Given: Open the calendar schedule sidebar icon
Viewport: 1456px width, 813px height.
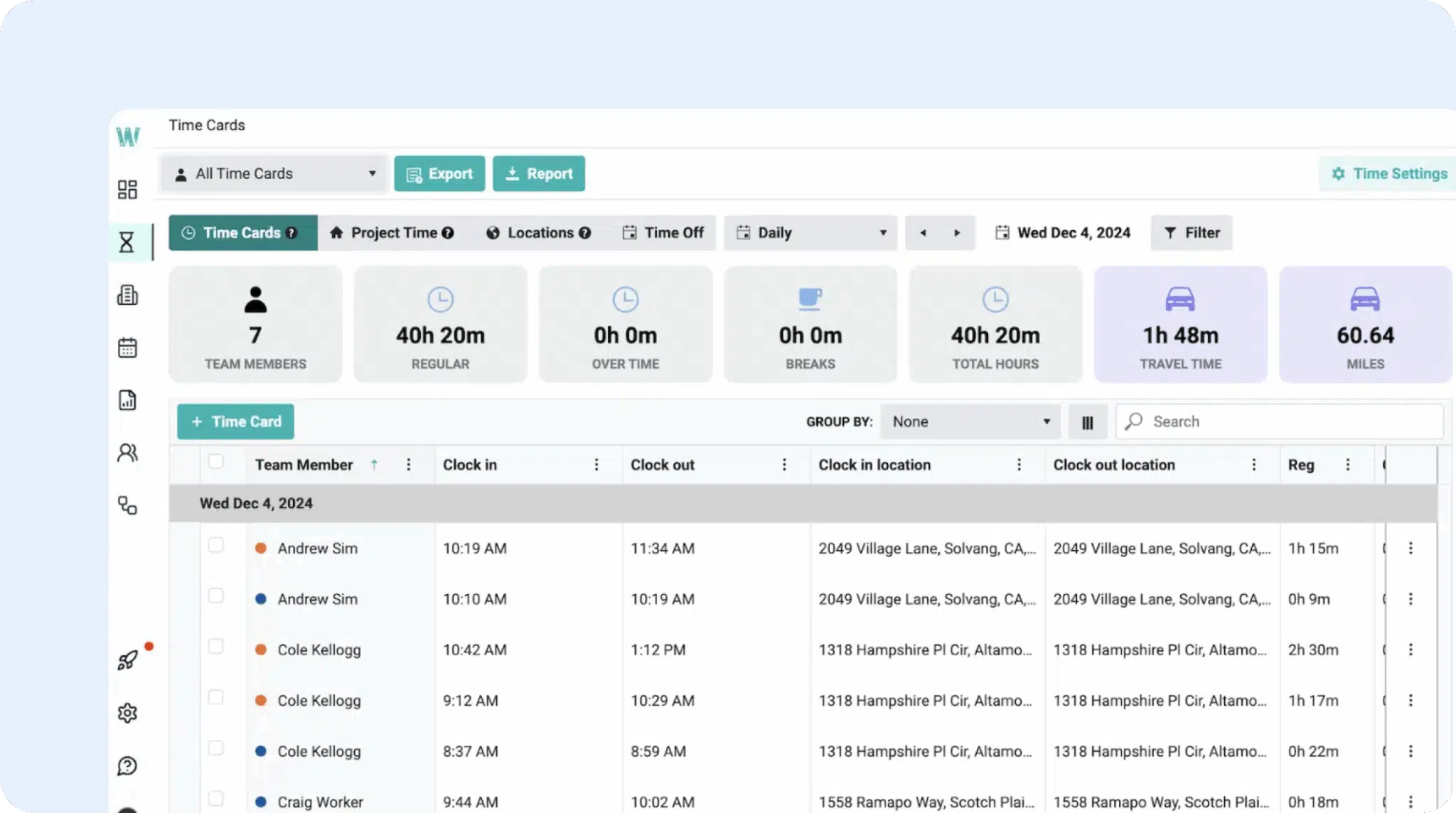Looking at the screenshot, I should pos(127,348).
